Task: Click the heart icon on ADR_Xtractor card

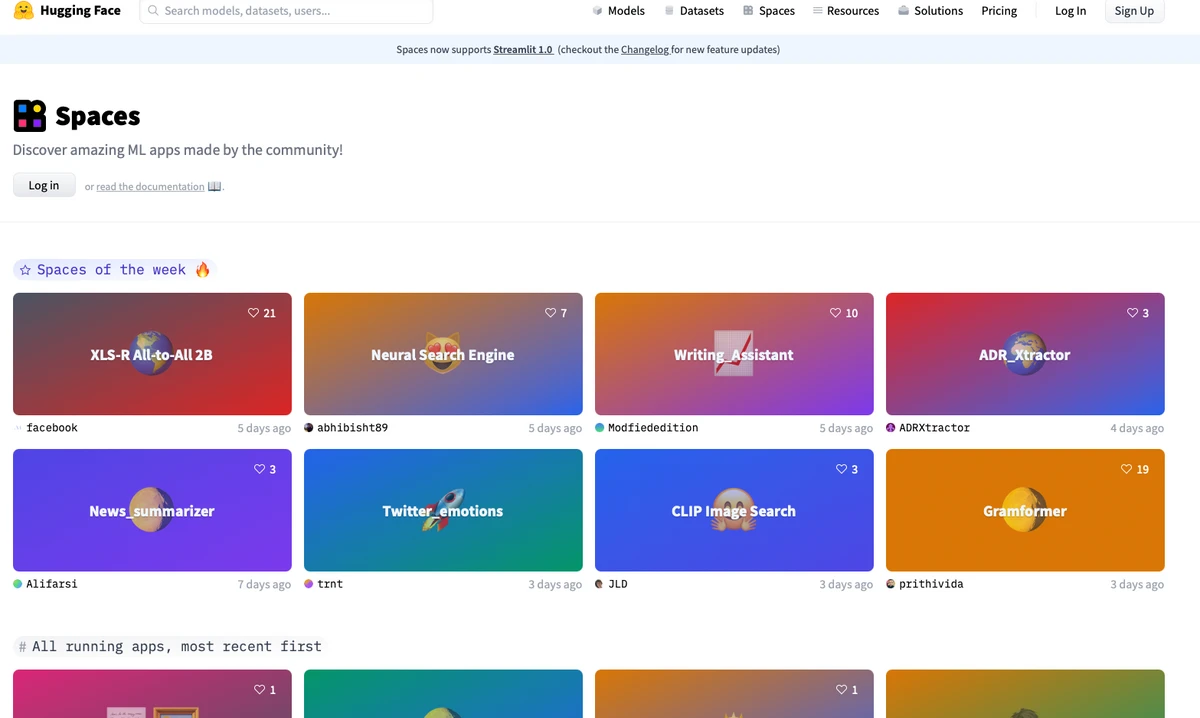Action: pos(1132,313)
